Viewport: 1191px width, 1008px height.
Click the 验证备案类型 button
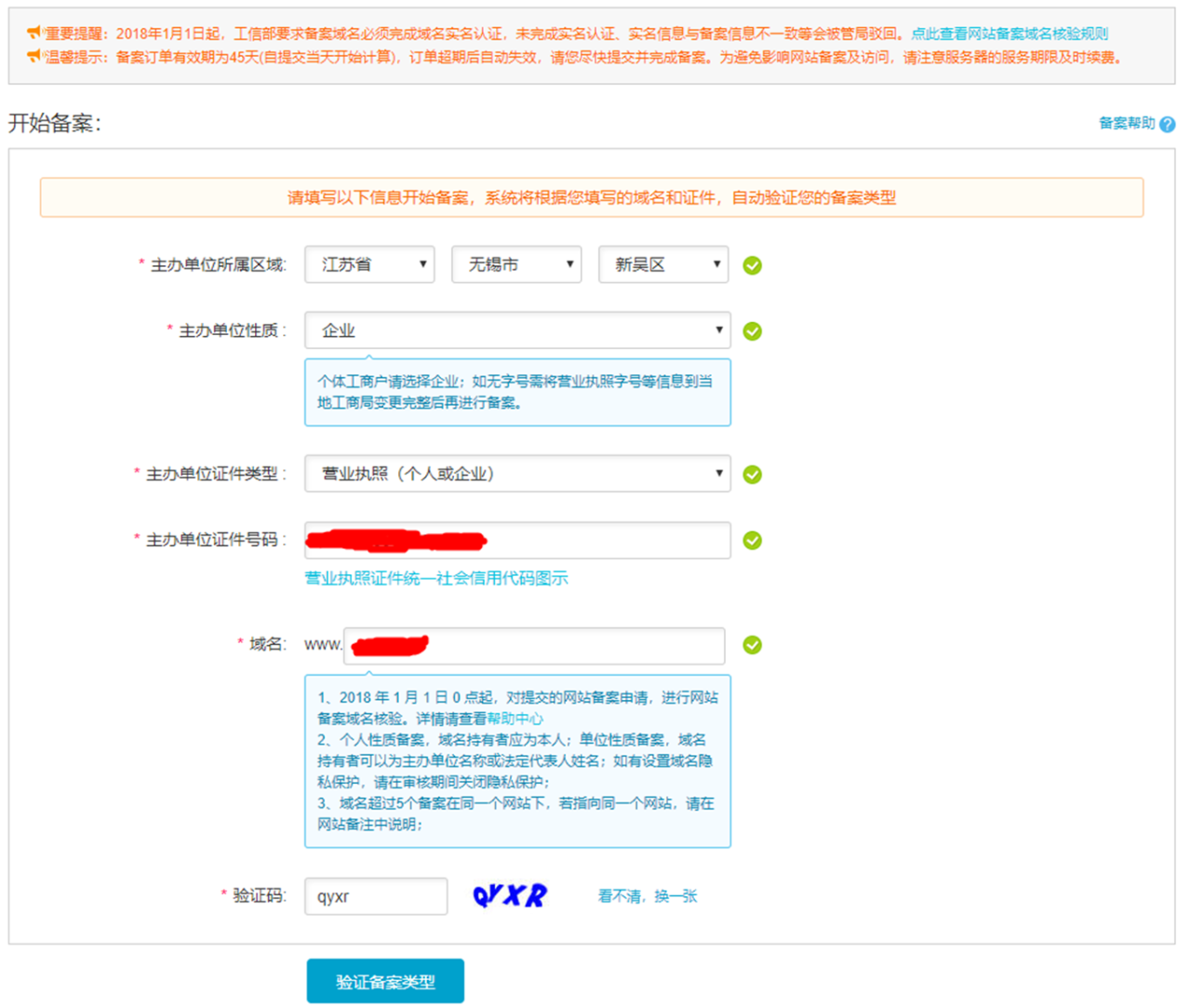385,981
